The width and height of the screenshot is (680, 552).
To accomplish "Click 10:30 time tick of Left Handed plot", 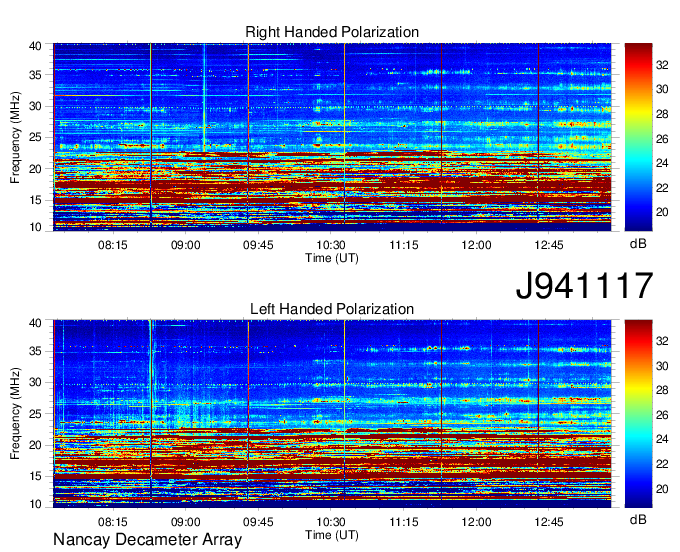I will coord(331,521).
